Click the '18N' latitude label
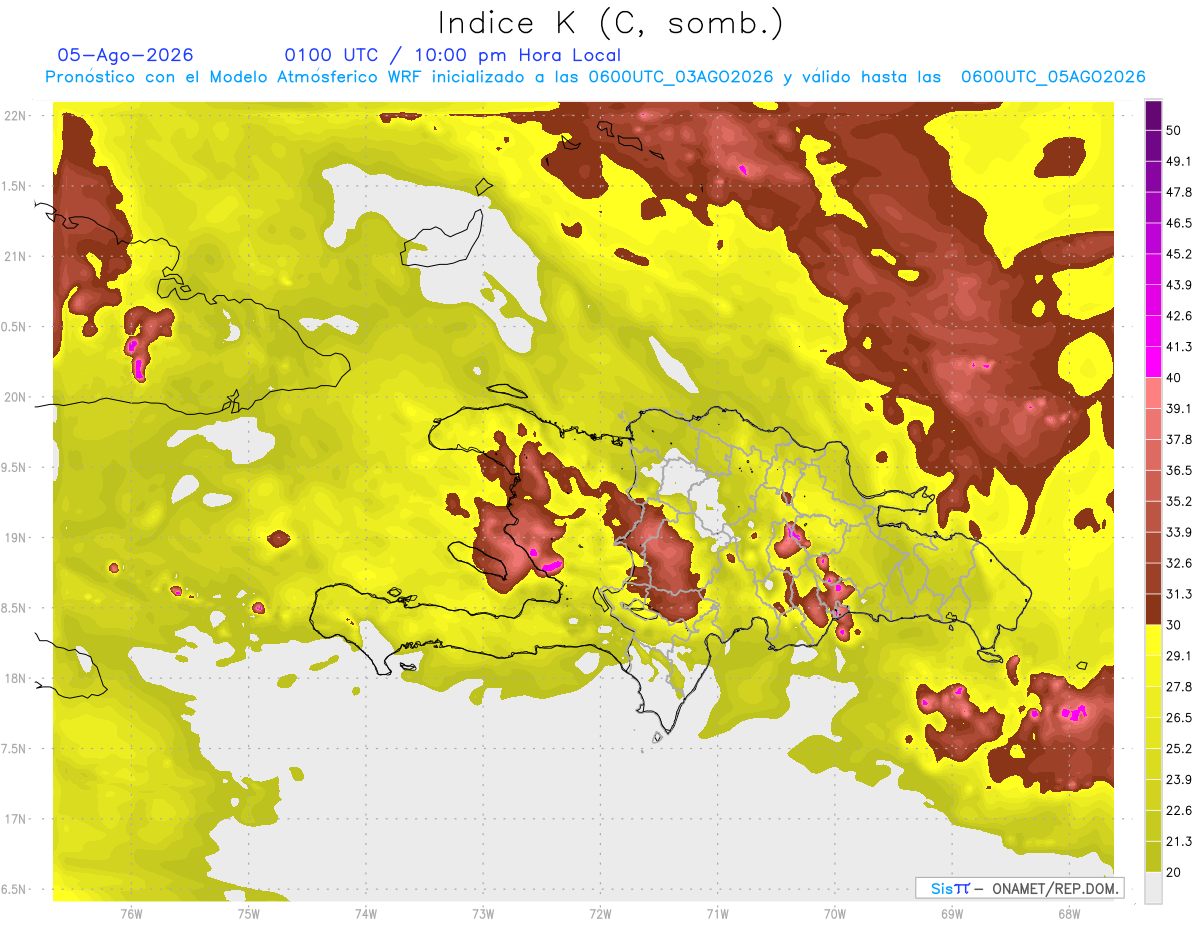1200x927 pixels. [17, 678]
